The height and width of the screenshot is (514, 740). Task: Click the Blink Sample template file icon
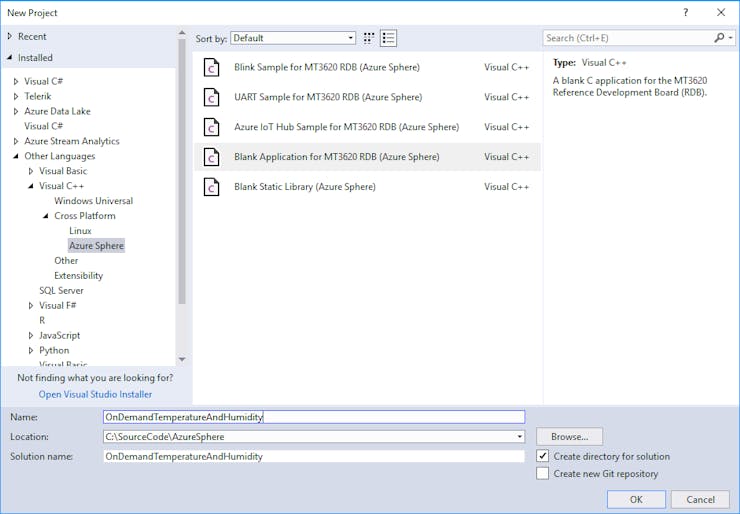point(211,67)
